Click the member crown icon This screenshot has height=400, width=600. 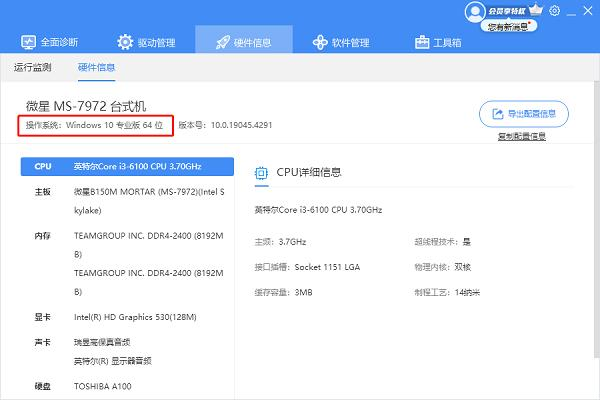tap(536, 10)
